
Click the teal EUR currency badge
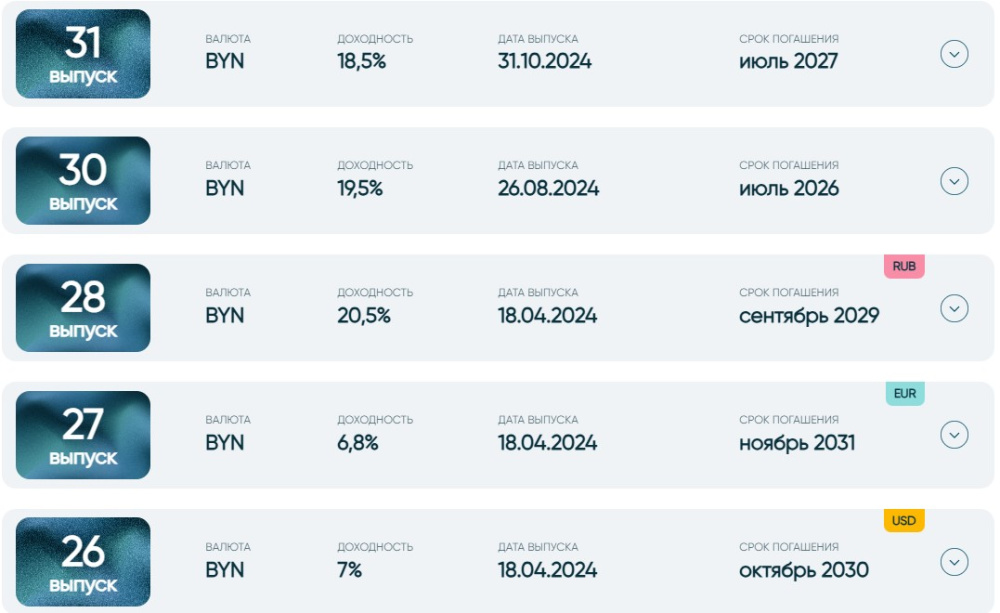[x=904, y=394]
